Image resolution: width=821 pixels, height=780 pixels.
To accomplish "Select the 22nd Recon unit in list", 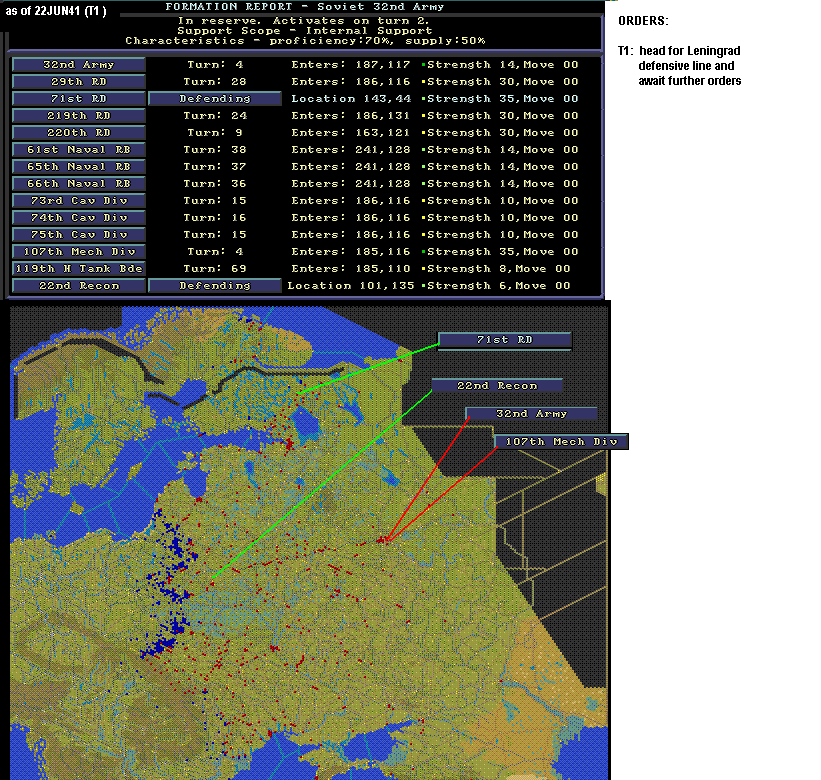I will tap(79, 286).
